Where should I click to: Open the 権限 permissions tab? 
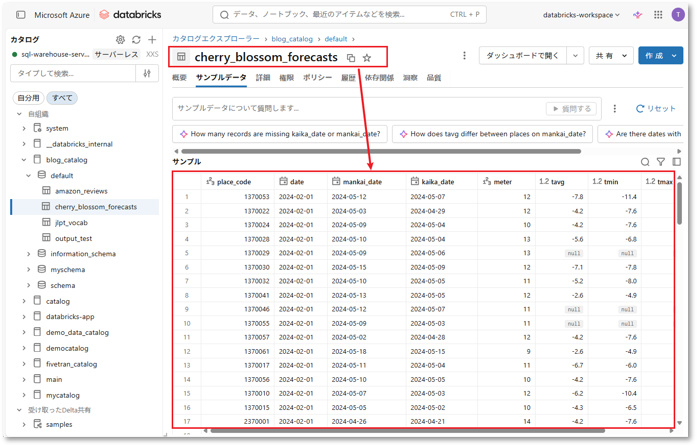286,78
